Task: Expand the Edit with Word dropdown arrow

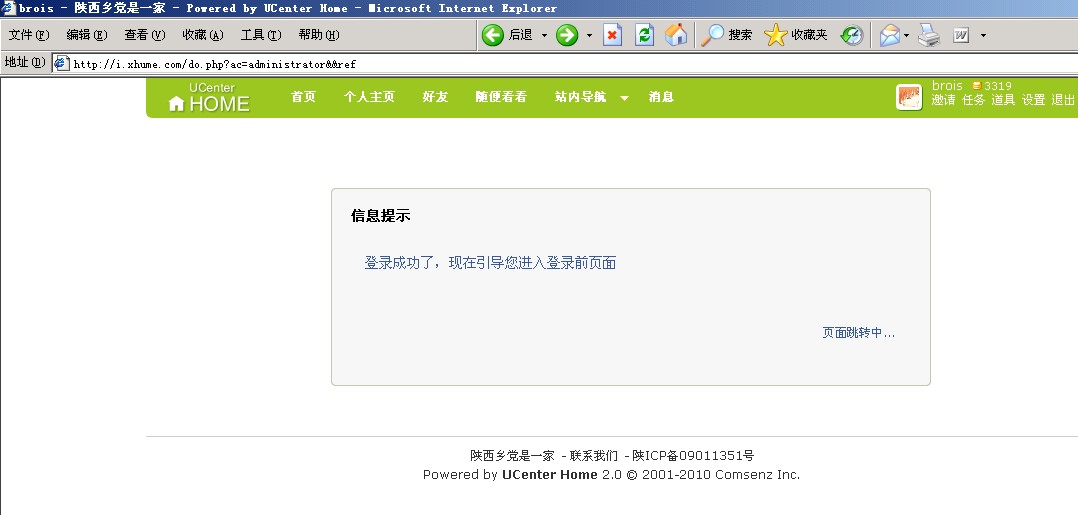Action: (983, 35)
